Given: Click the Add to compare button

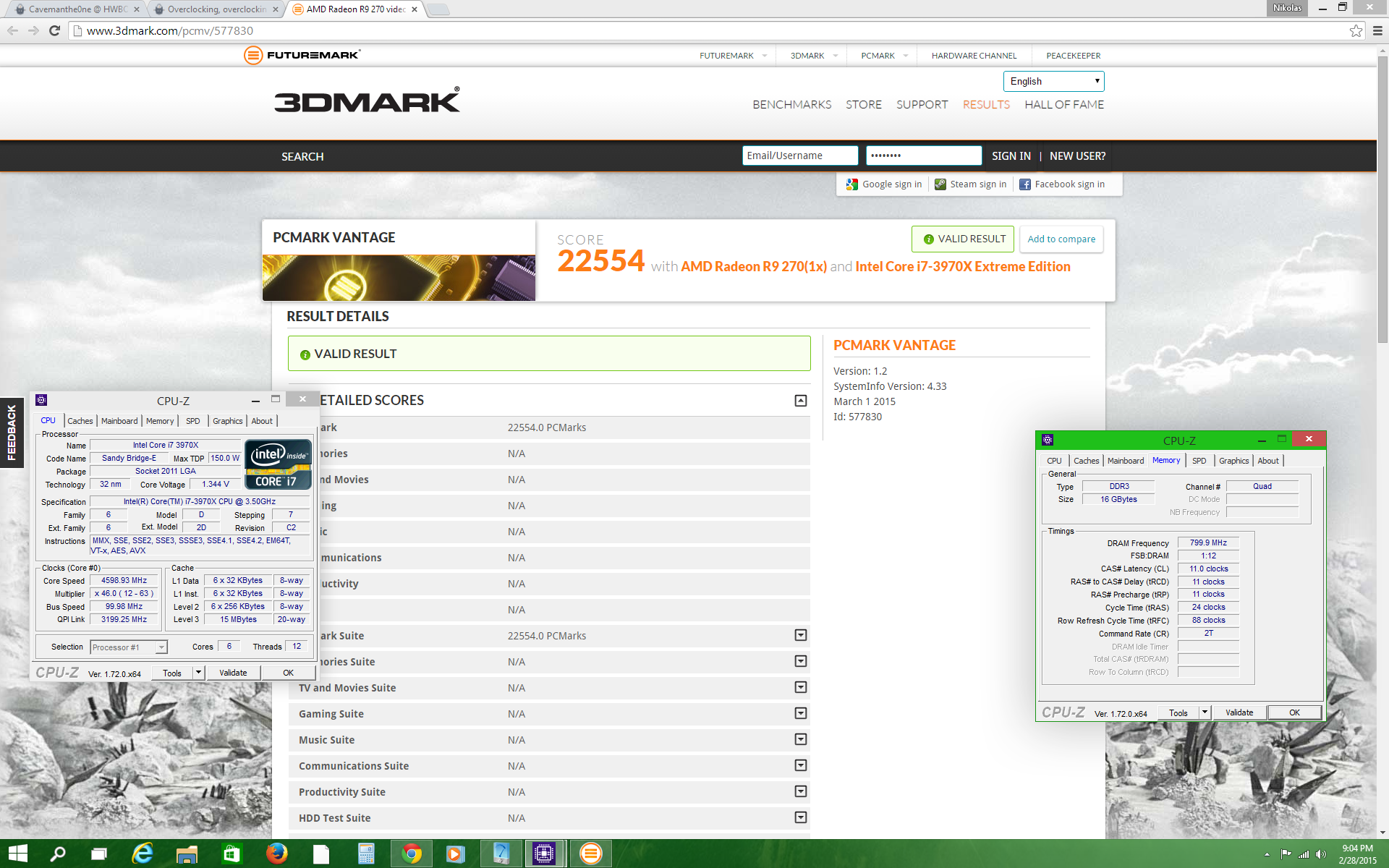Looking at the screenshot, I should 1061,239.
